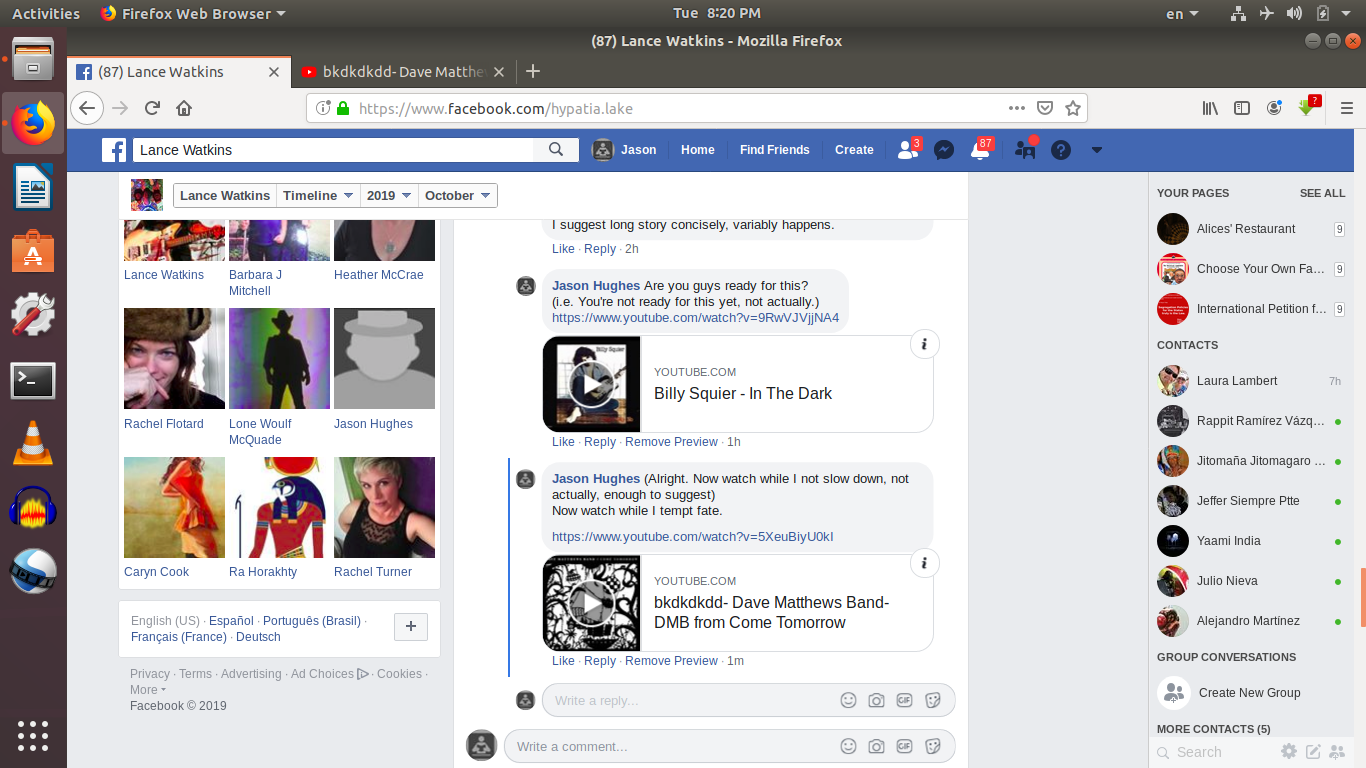The width and height of the screenshot is (1366, 768).
Task: Open Firefox Library icon
Action: pos(1210,108)
